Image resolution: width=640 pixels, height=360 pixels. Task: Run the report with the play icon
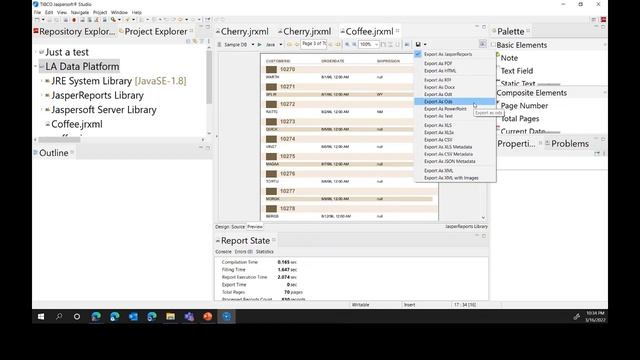point(259,44)
